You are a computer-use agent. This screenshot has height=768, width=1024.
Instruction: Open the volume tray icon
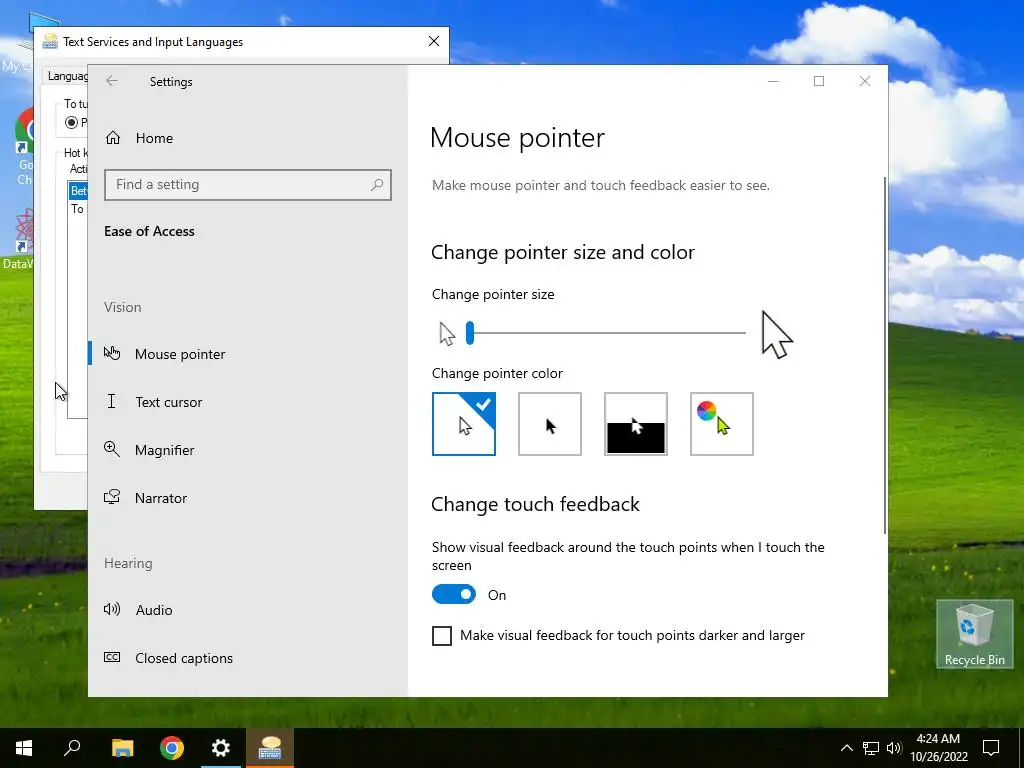[x=894, y=748]
